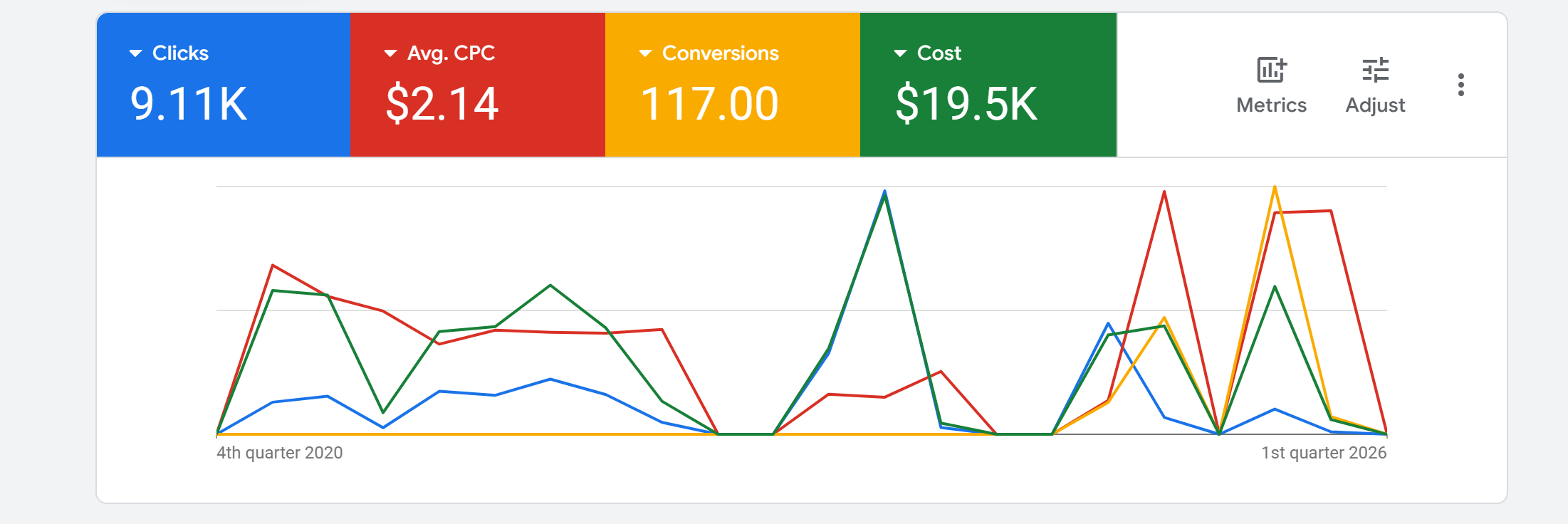Click the tallest peak of the red line
This screenshot has width=1568, height=524.
pos(1164,192)
